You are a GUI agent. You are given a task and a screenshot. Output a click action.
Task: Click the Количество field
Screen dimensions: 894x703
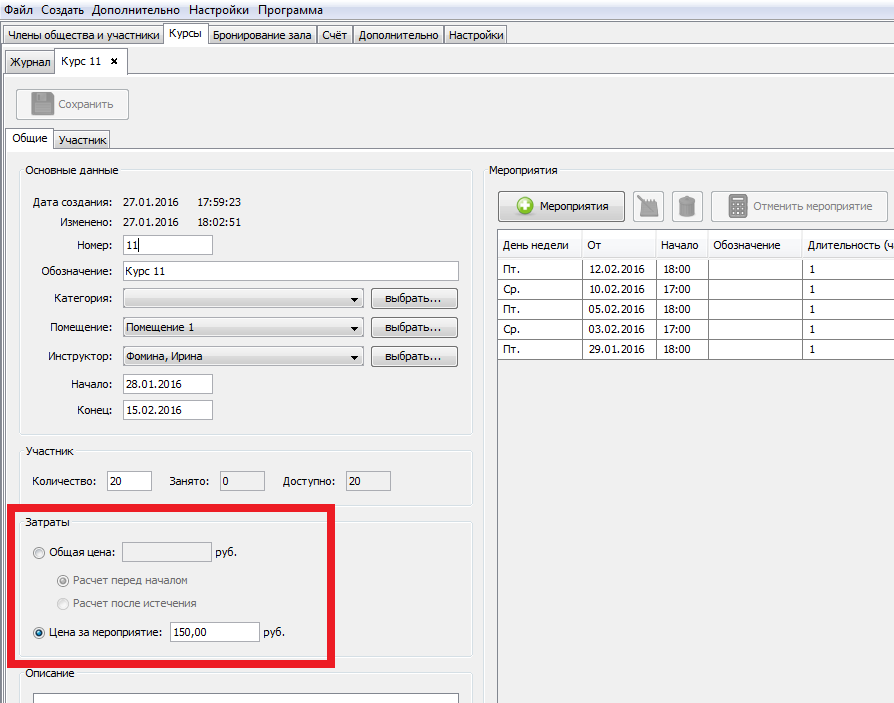pos(129,481)
